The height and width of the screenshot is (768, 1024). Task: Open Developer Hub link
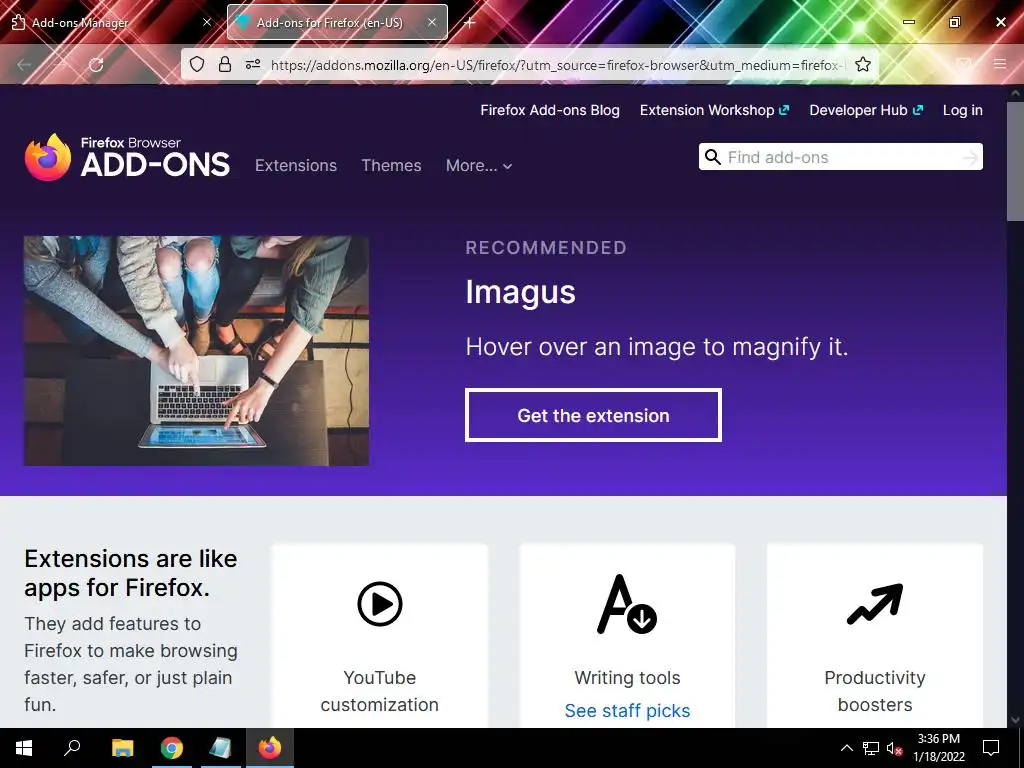(866, 110)
